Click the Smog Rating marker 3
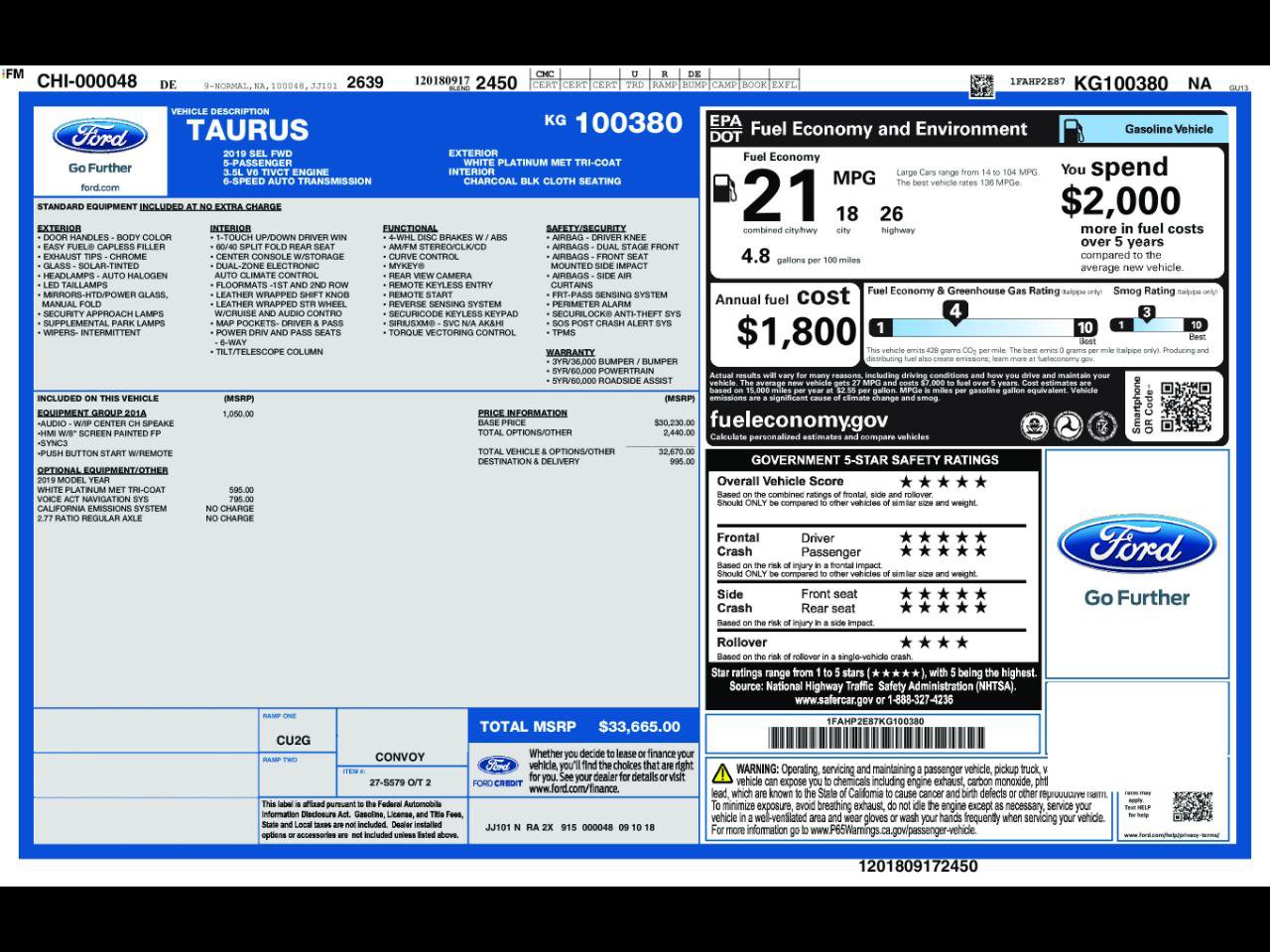The width and height of the screenshot is (1270, 952). [x=1146, y=312]
